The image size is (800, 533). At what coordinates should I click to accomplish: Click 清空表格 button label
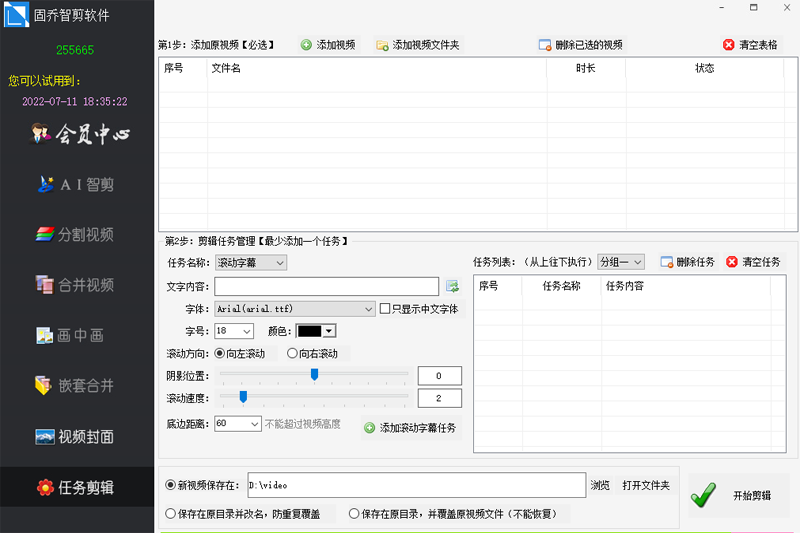click(x=758, y=45)
